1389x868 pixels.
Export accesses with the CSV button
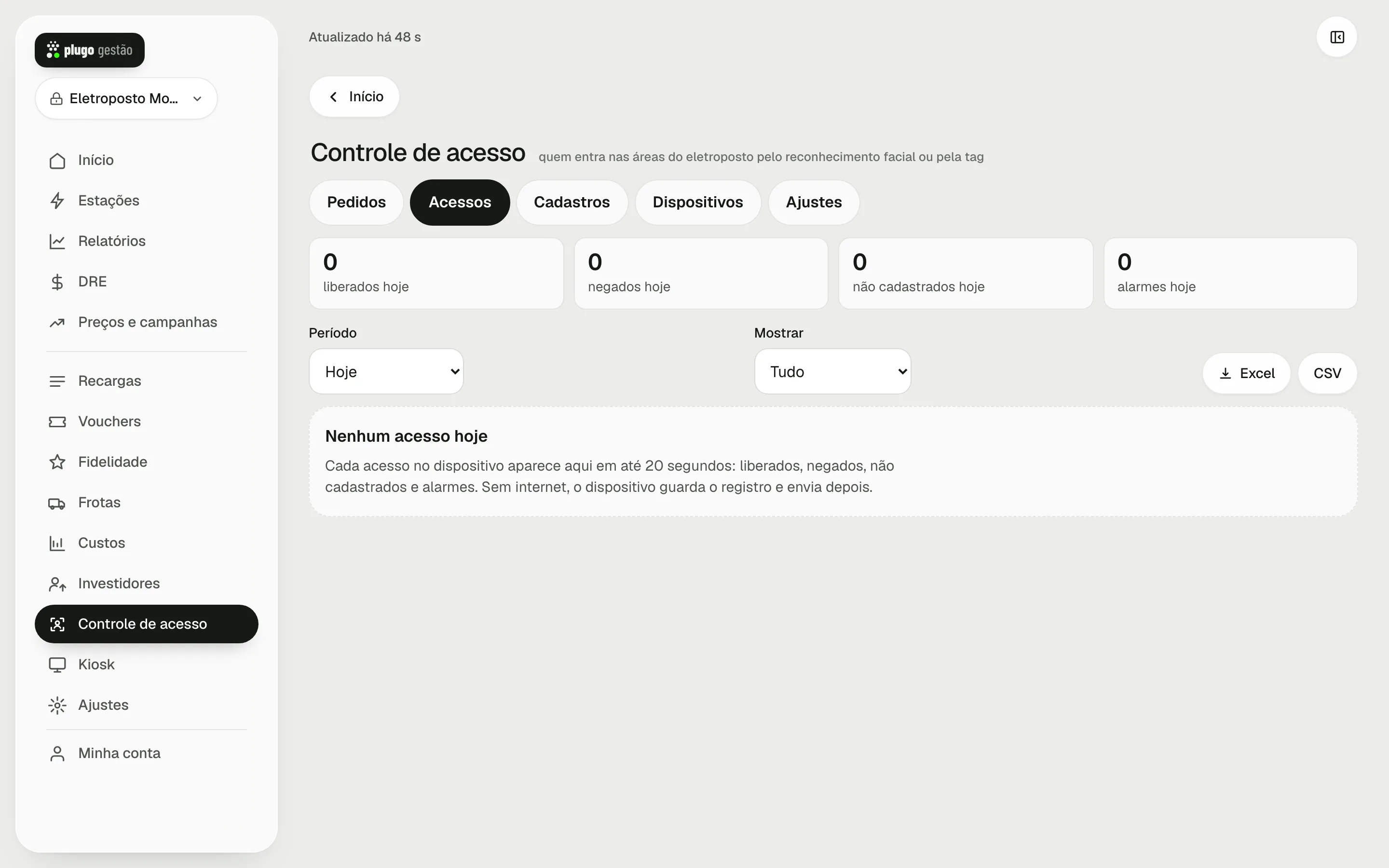[1327, 373]
